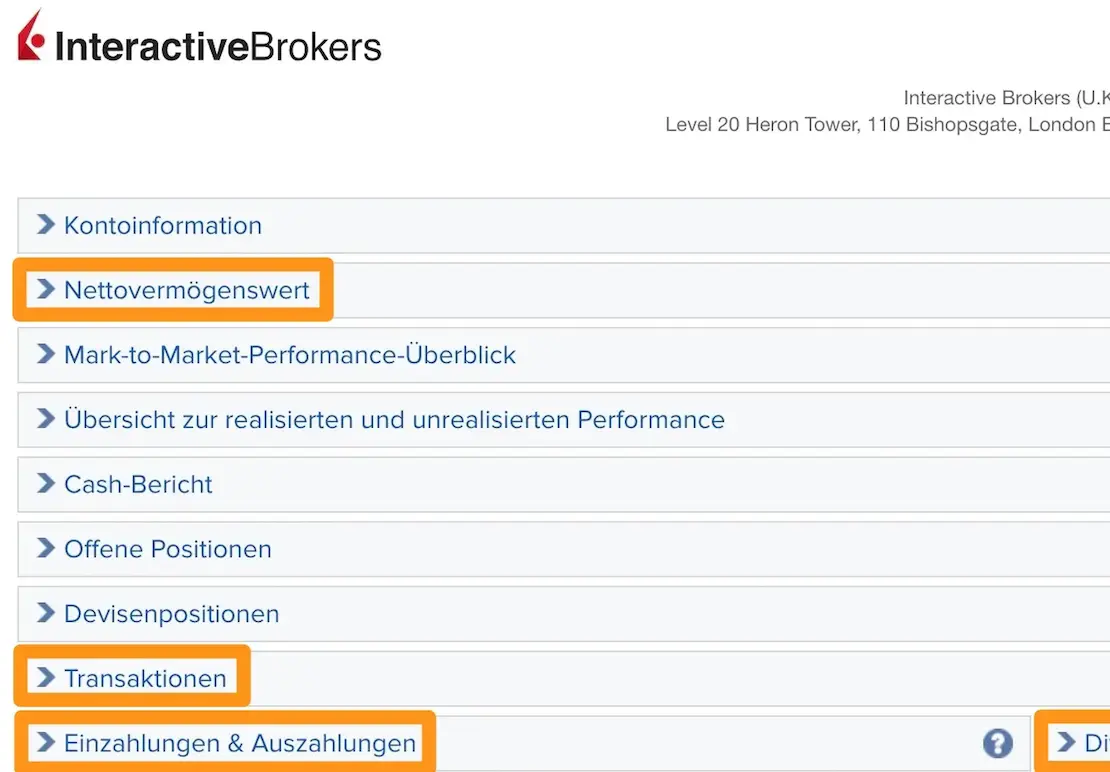Open Einzahlungen & Auszahlungen section label
The height and width of the screenshot is (772, 1110).
point(240,744)
